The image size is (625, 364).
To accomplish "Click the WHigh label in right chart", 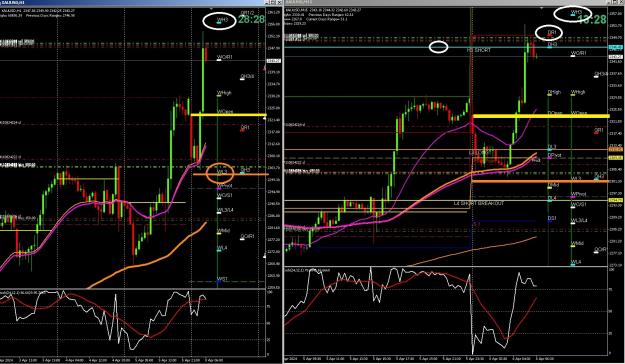I will click(578, 92).
